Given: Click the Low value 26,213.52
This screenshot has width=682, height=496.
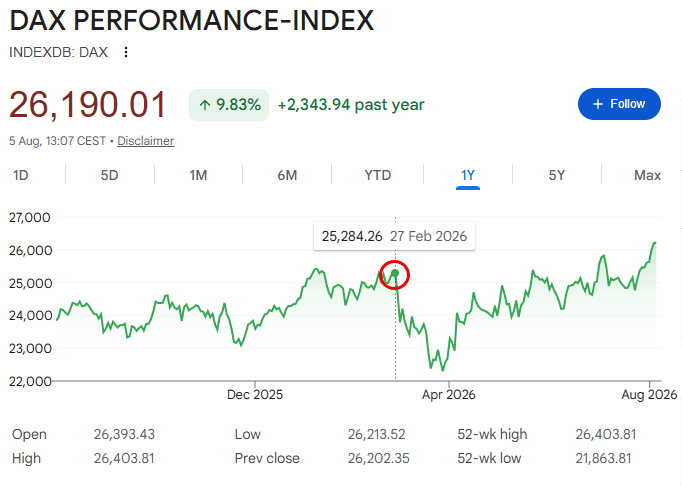Looking at the screenshot, I should [x=377, y=434].
